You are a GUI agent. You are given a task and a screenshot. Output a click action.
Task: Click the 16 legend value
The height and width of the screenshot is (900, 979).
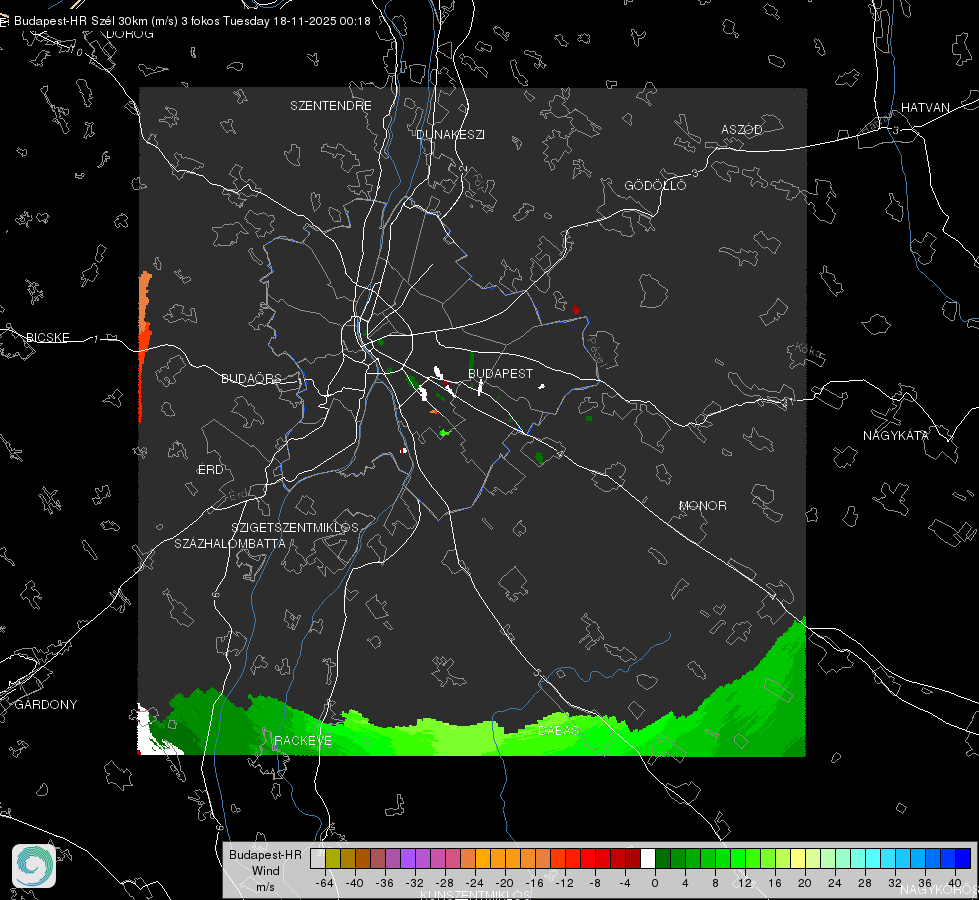[774, 883]
